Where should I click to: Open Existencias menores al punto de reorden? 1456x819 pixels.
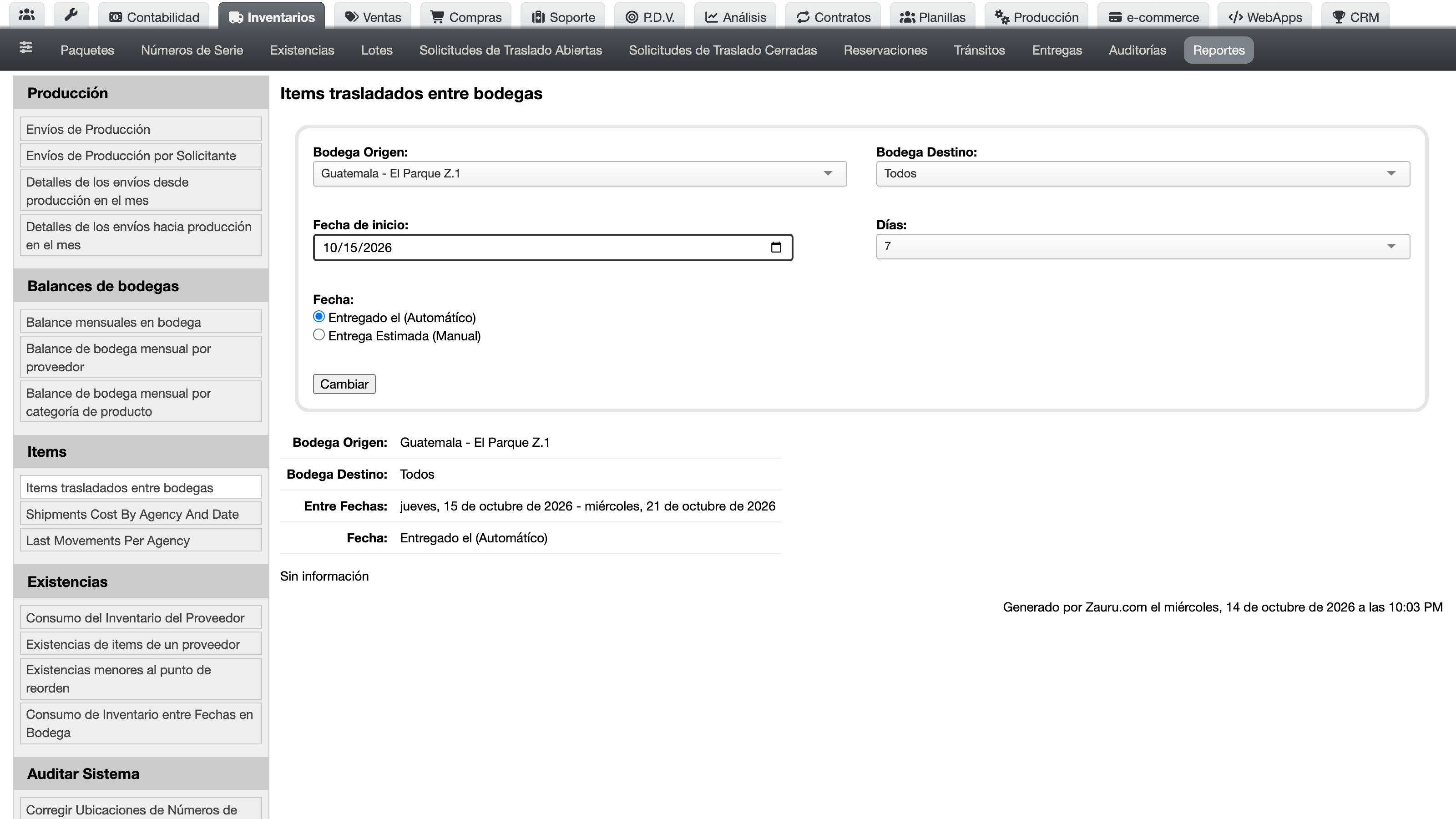(141, 679)
